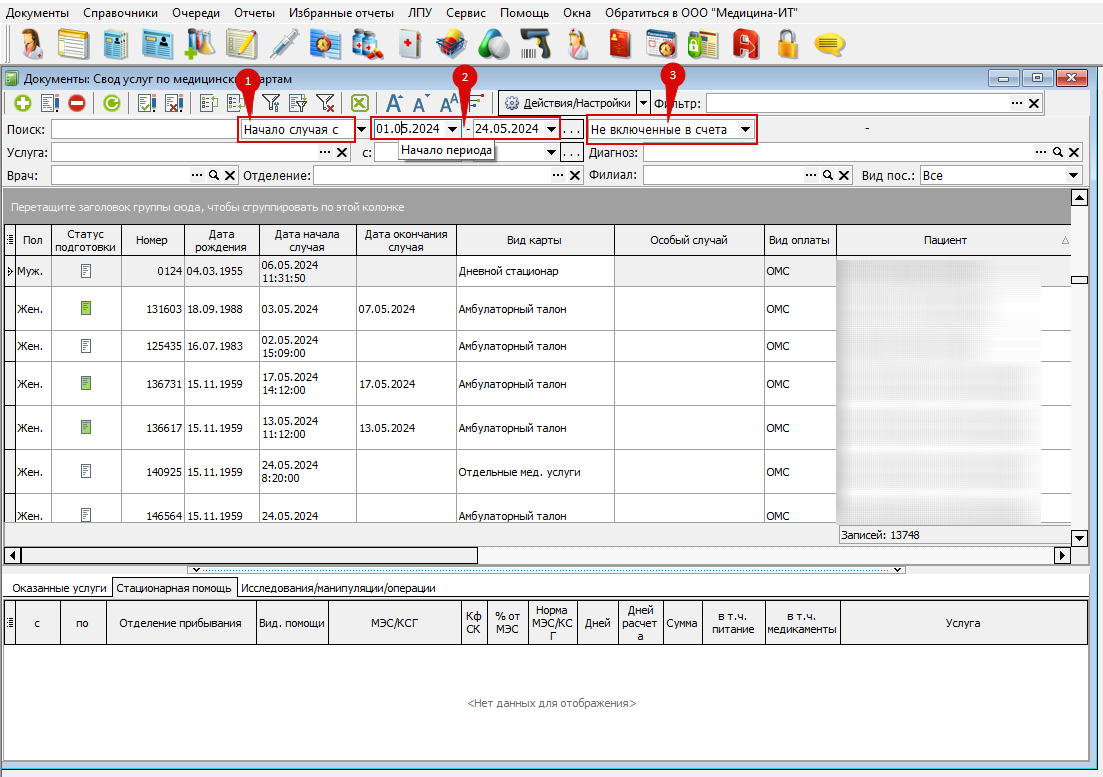Viewport: 1103px width, 777px height.
Task: Select row with number 131603
Action: [537, 309]
